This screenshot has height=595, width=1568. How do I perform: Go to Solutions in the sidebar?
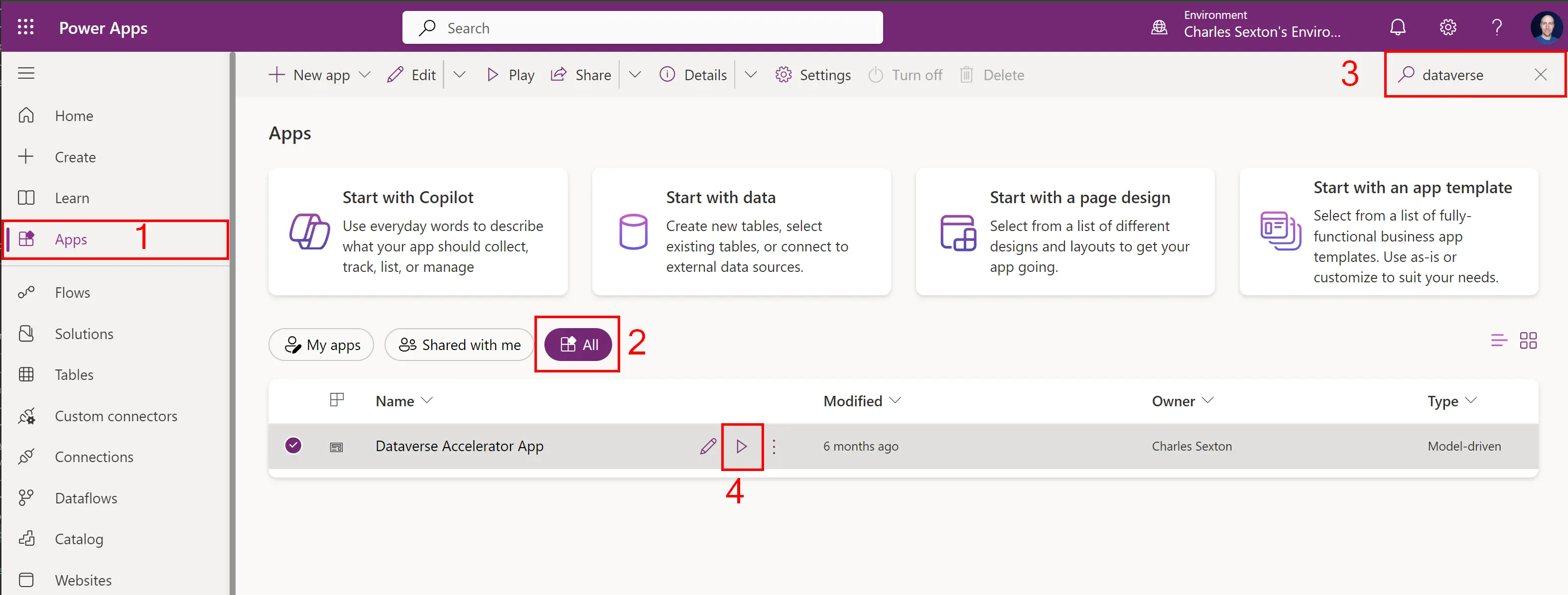pyautogui.click(x=84, y=334)
